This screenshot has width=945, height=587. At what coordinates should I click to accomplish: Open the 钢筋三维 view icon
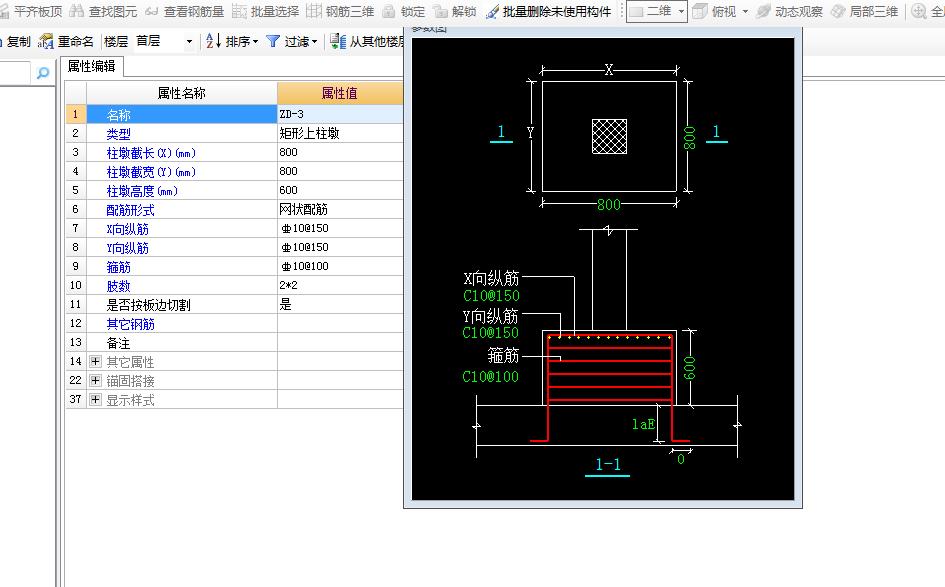point(314,11)
